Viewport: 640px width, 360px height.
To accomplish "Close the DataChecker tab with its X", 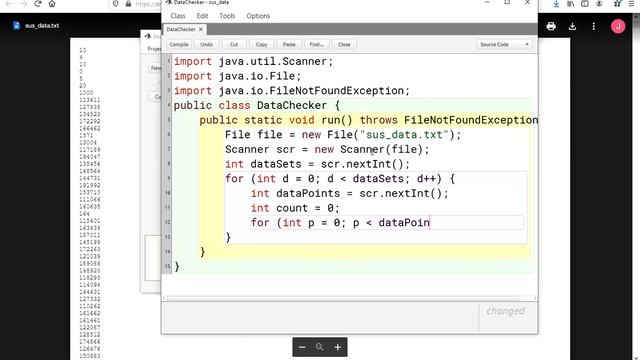I will point(201,29).
